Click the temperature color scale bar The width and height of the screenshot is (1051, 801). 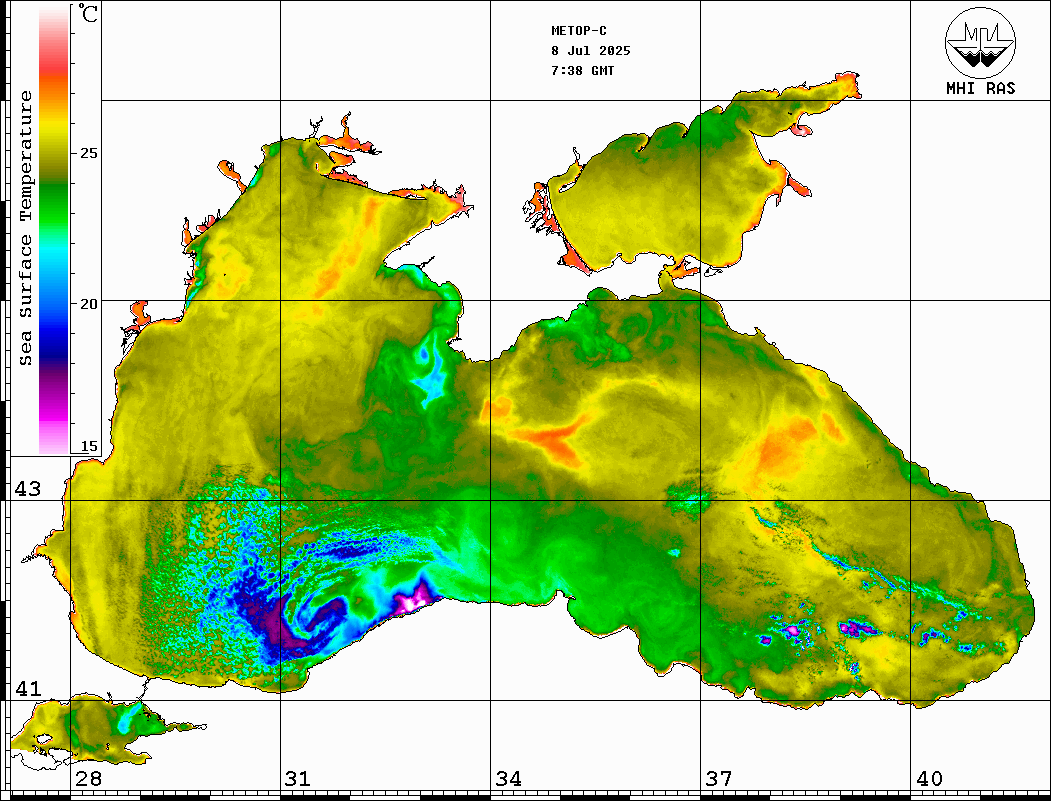(54, 229)
